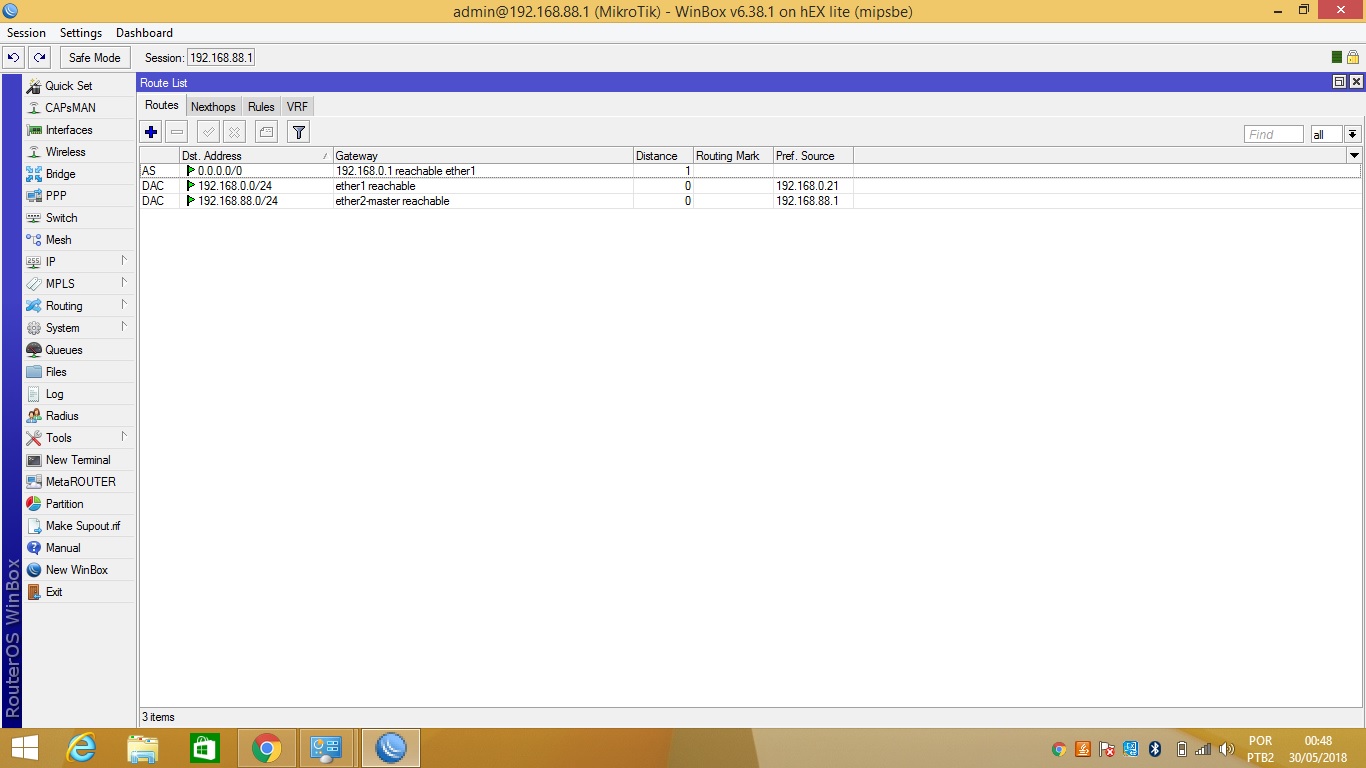This screenshot has height=768, width=1366.
Task: Open File Explorer from taskbar
Action: 143,748
